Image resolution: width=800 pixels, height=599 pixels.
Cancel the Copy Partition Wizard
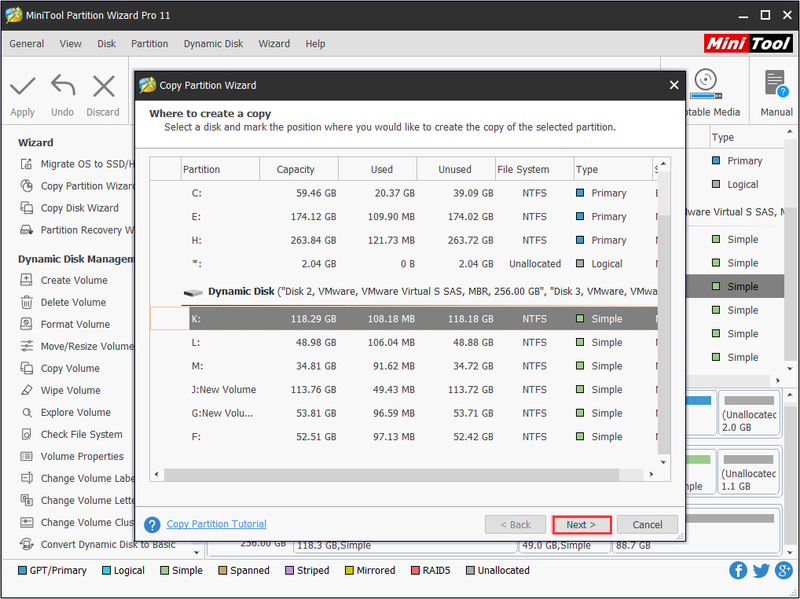coord(647,525)
